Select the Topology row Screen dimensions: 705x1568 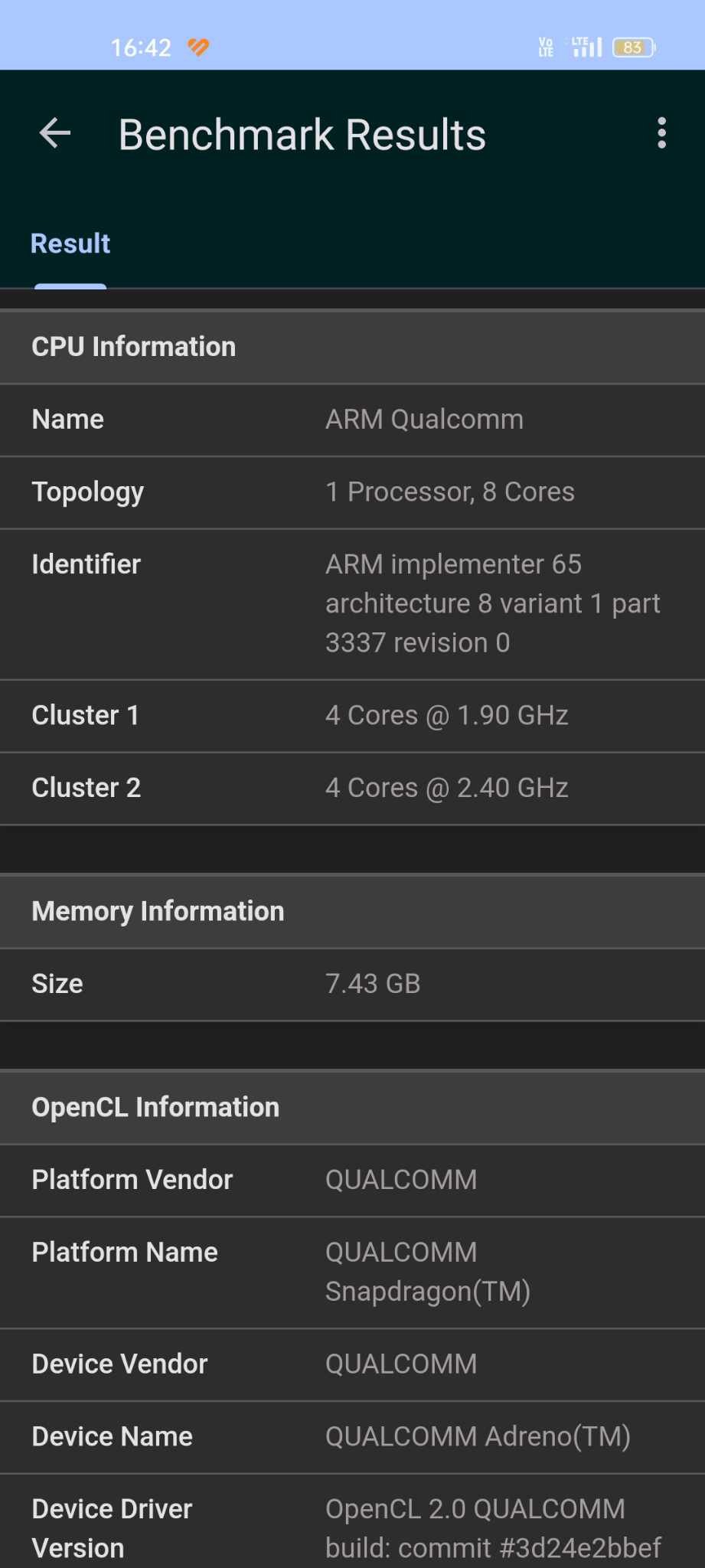352,492
